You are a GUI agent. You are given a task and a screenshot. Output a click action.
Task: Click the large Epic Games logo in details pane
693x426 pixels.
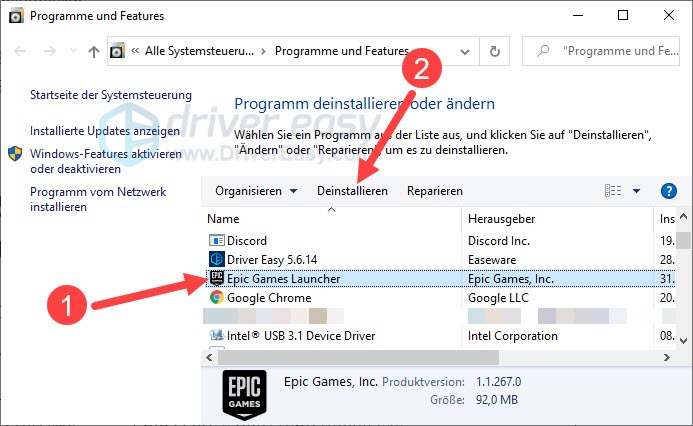(x=244, y=394)
